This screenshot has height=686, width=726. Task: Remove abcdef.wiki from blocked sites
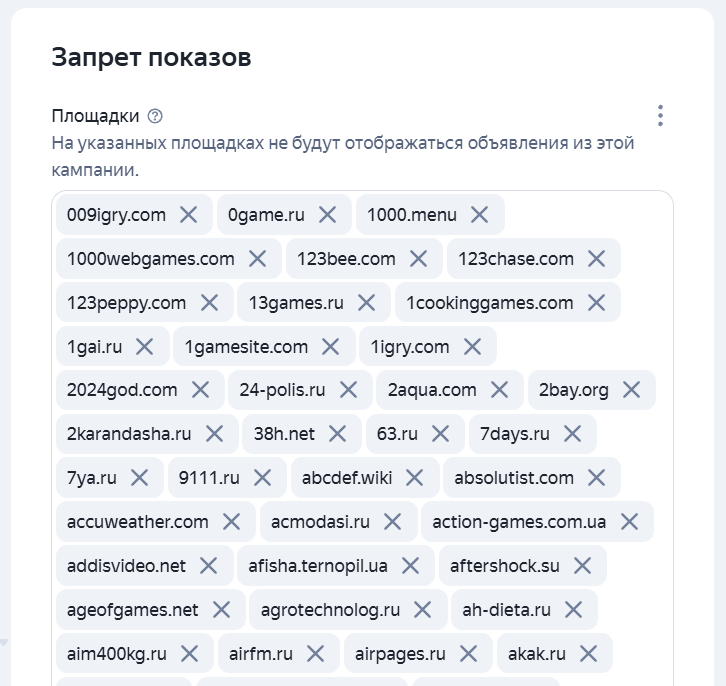click(x=414, y=478)
